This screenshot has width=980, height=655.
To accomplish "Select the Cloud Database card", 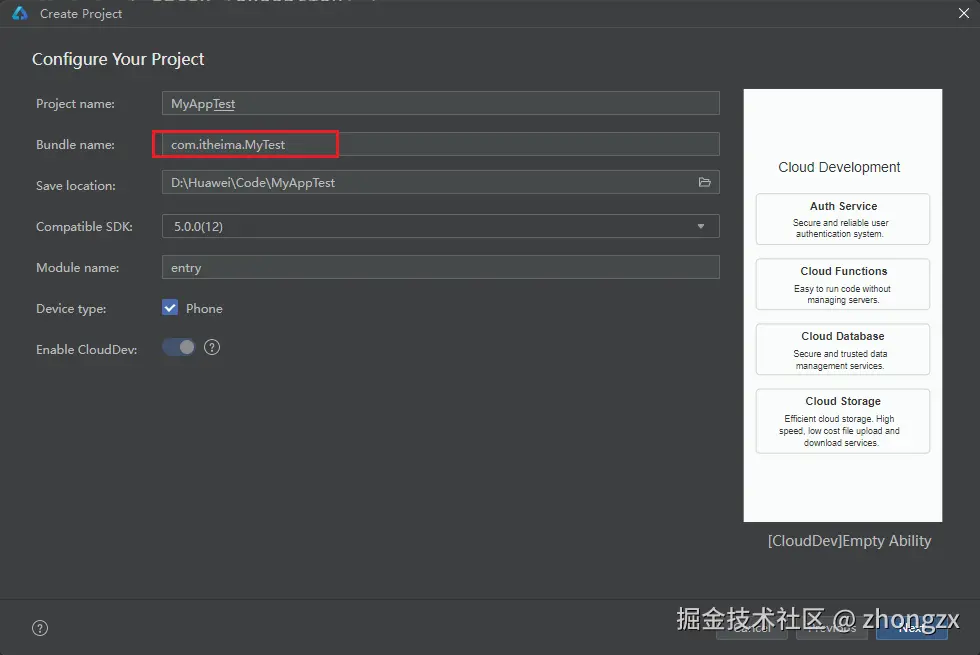I will pyautogui.click(x=842, y=349).
